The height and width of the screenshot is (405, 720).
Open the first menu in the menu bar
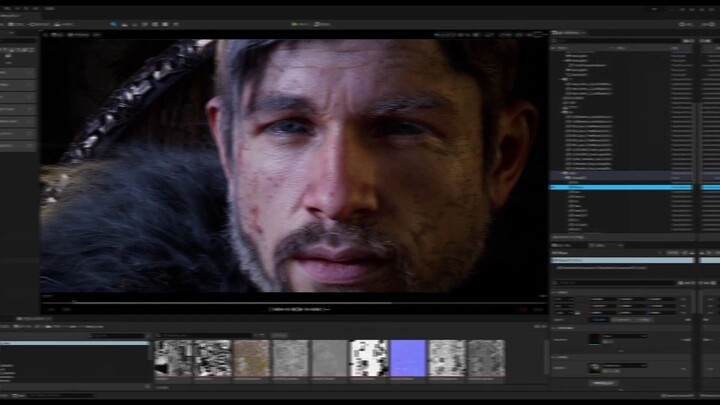pos(6,8)
